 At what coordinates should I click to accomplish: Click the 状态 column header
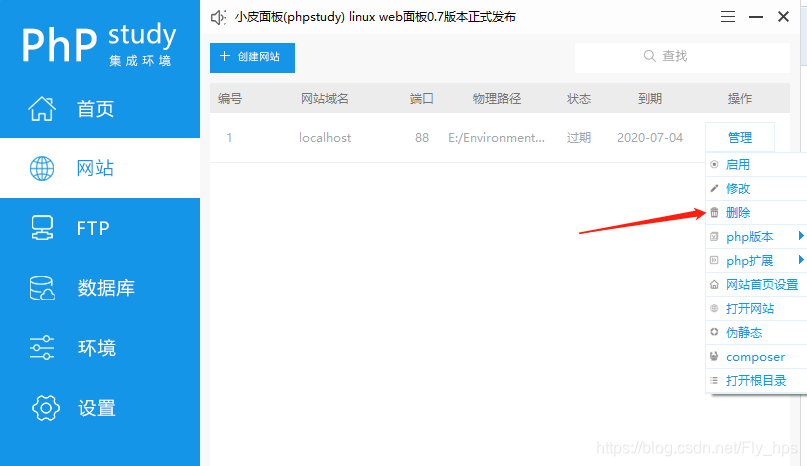pyautogui.click(x=579, y=98)
